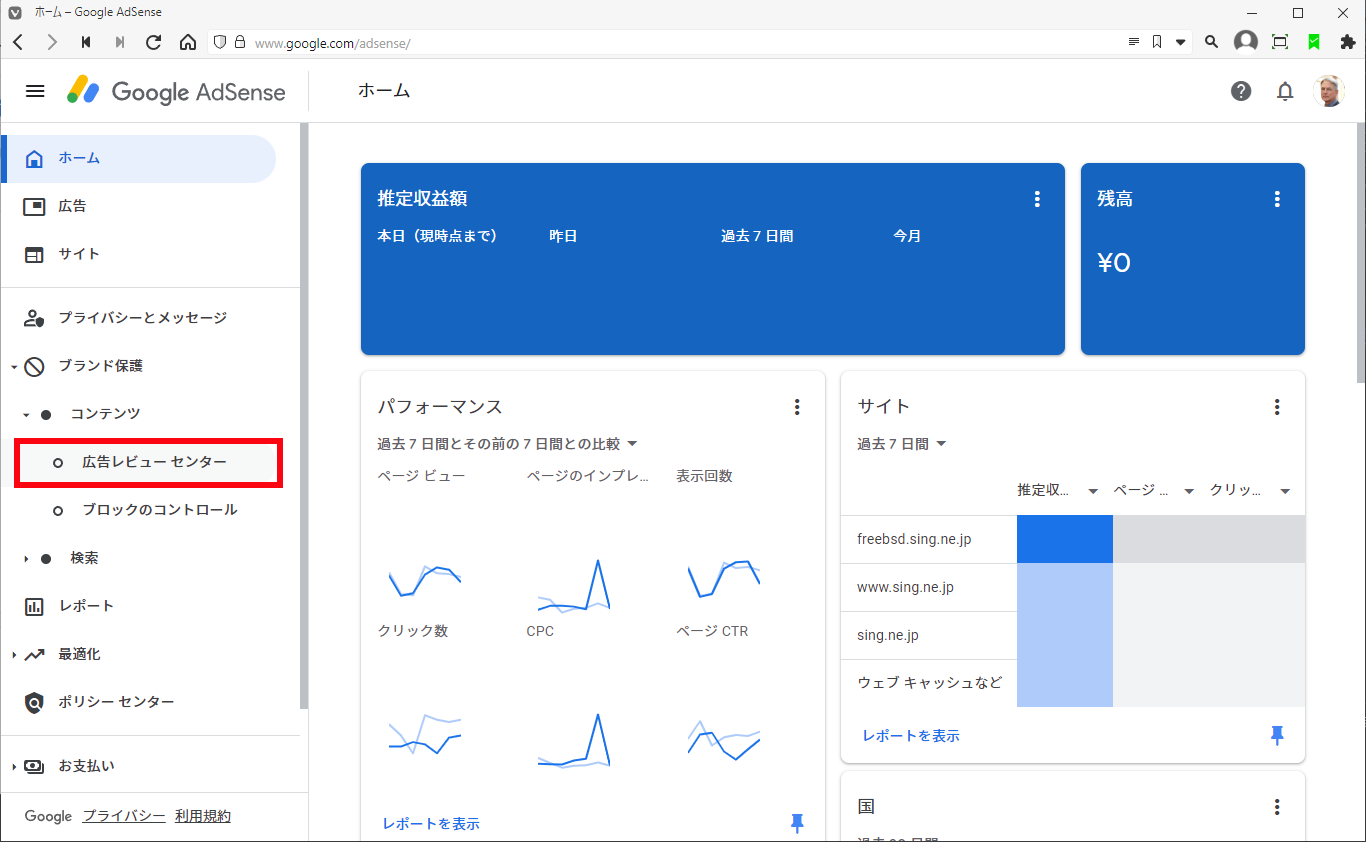Screen dimensions: 1366x842
Task: Open more options on 残高 card
Action: 1277,199
